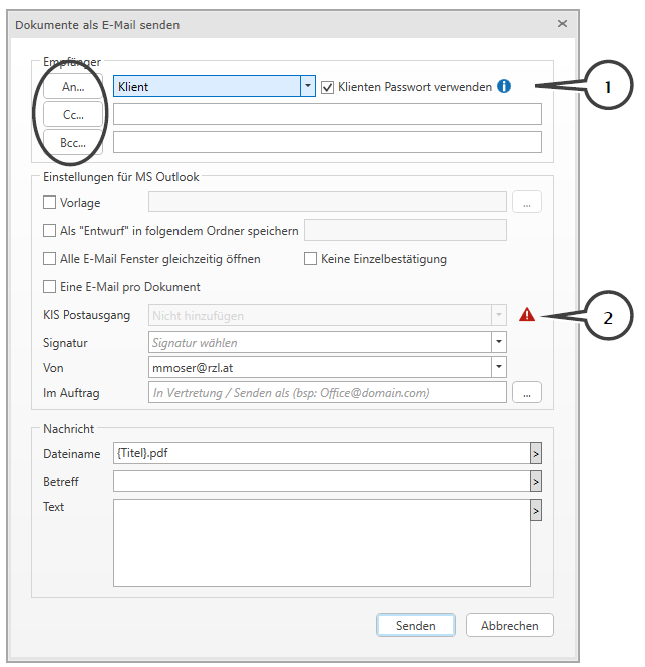Screen dimensions: 645x667
Task: Expand the Von sender address dropdown
Action: pos(498,367)
